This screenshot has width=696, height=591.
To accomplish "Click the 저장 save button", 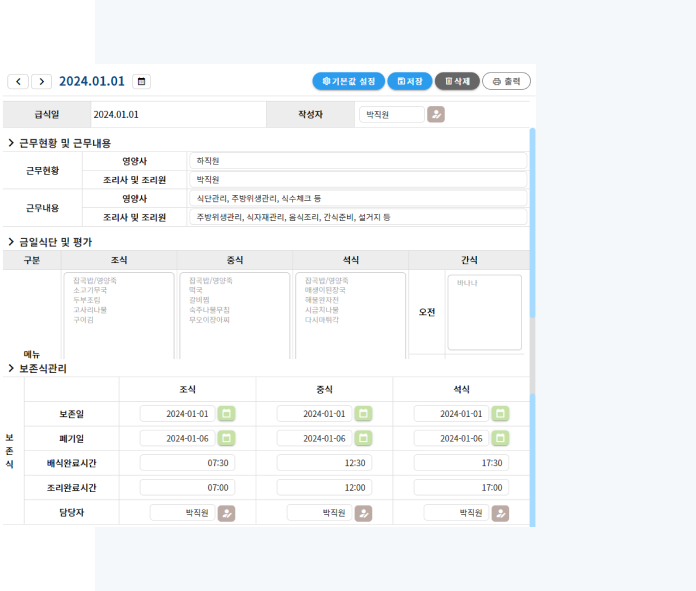I will click(x=410, y=81).
